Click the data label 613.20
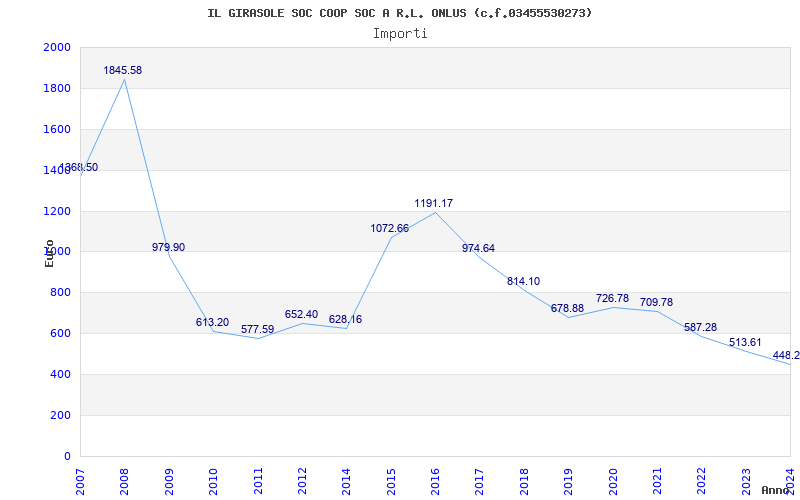Image resolution: width=800 pixels, height=500 pixels. point(212,322)
